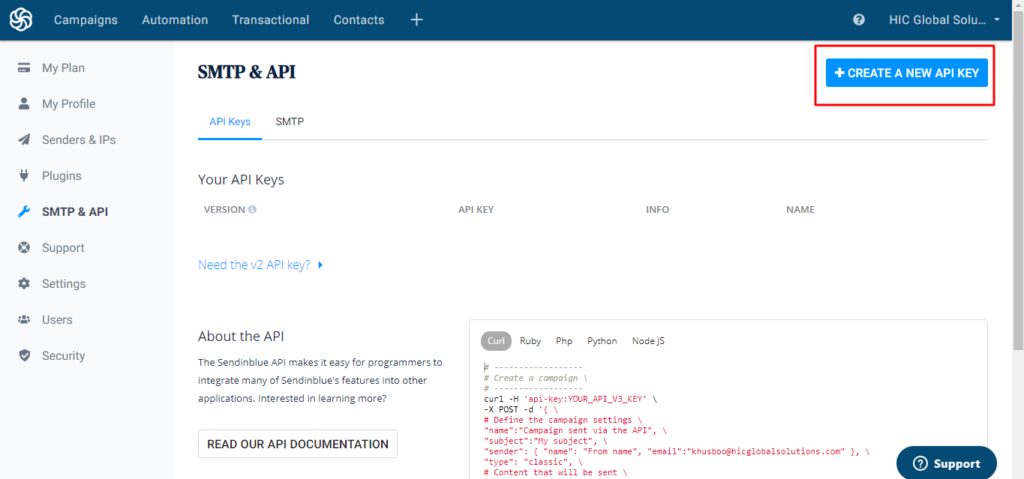Screen dimensions: 1024x479
Task: Click the Support lifebuoy icon in sidebar
Action: (24, 248)
